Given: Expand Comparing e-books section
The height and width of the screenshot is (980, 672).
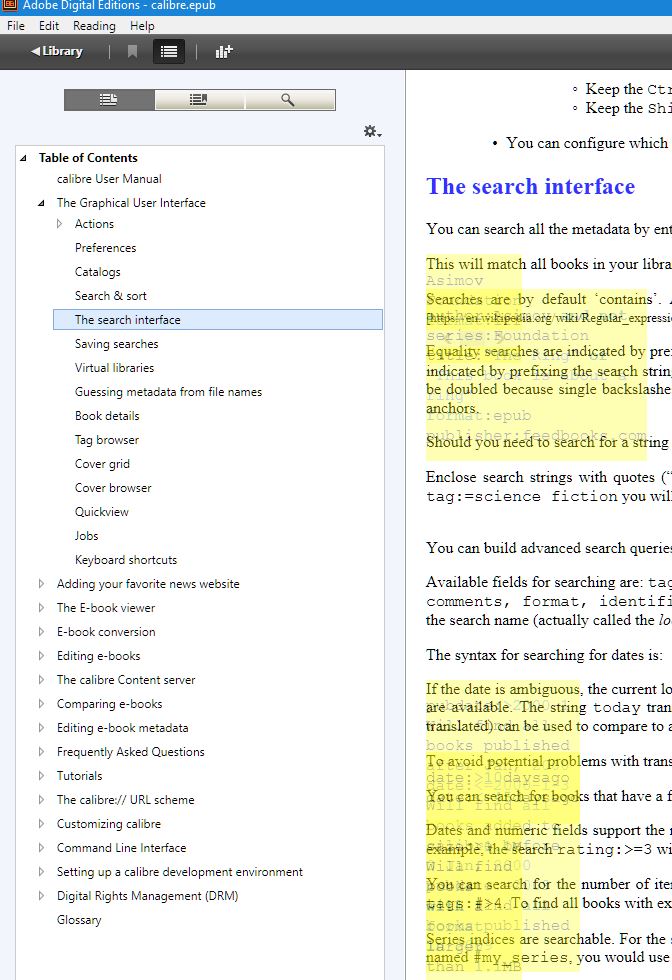Looking at the screenshot, I should (x=41, y=704).
